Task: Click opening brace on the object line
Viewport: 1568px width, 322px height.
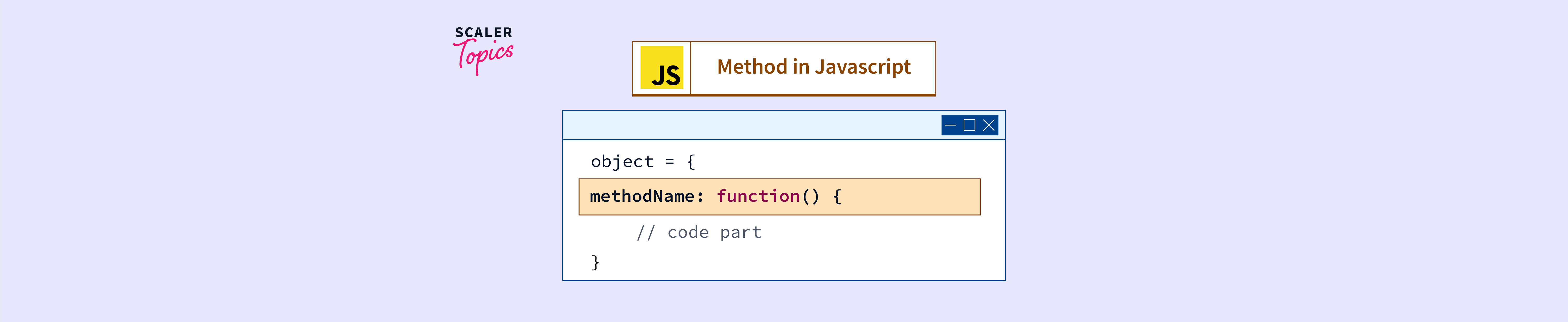Action: pos(691,162)
